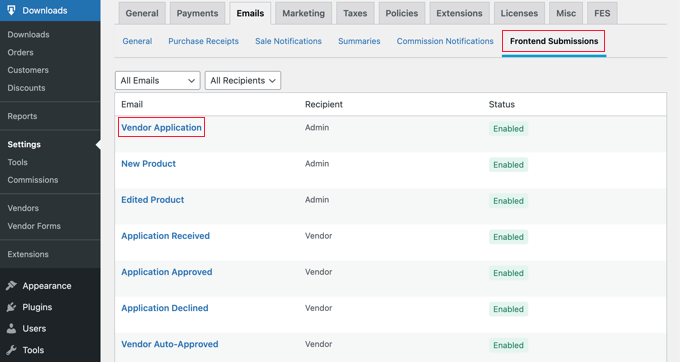The width and height of the screenshot is (680, 362).
Task: Open the Summaries section
Action: pyautogui.click(x=359, y=41)
